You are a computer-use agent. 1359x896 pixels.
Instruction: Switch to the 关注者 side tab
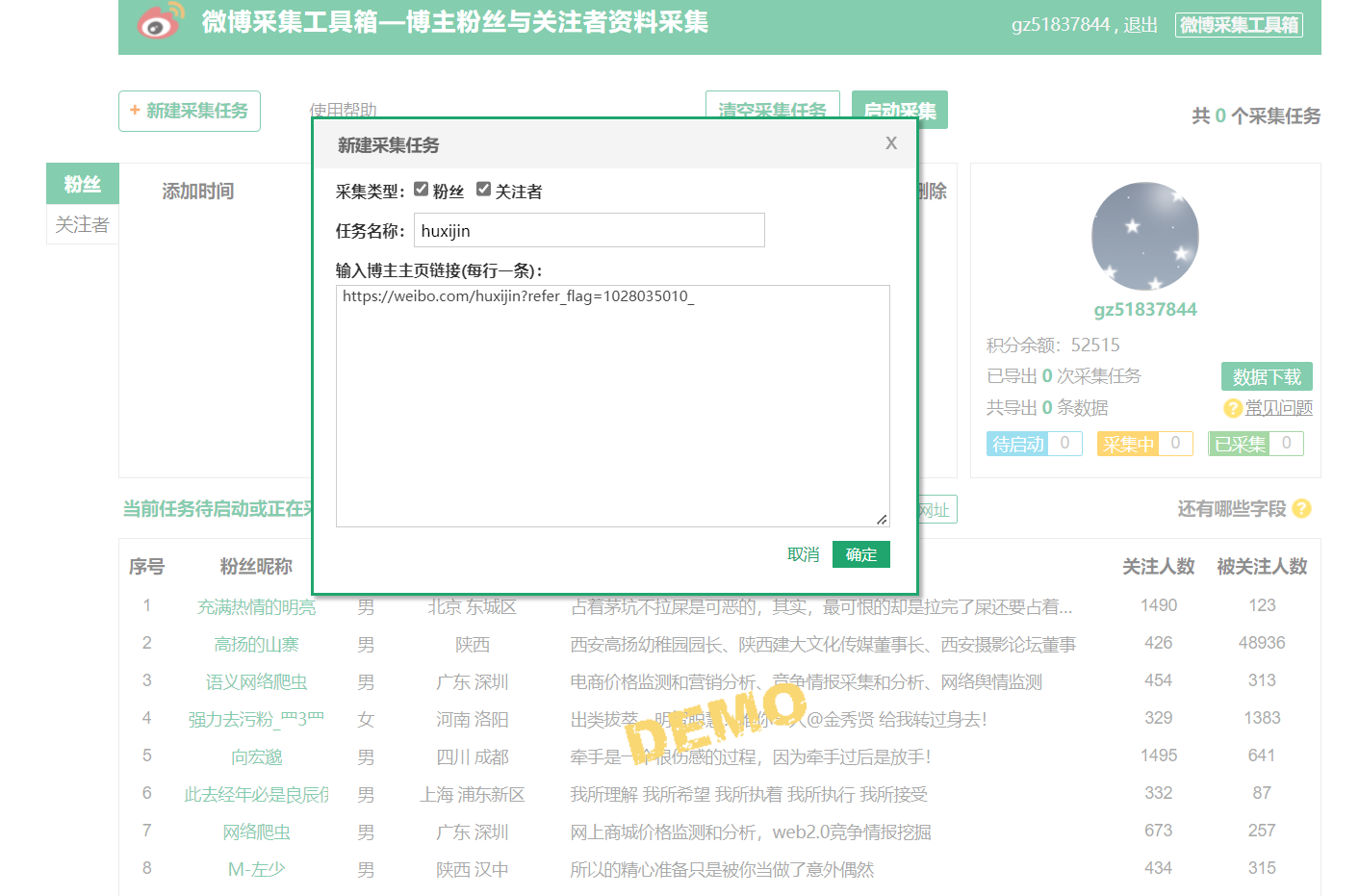coord(83,224)
